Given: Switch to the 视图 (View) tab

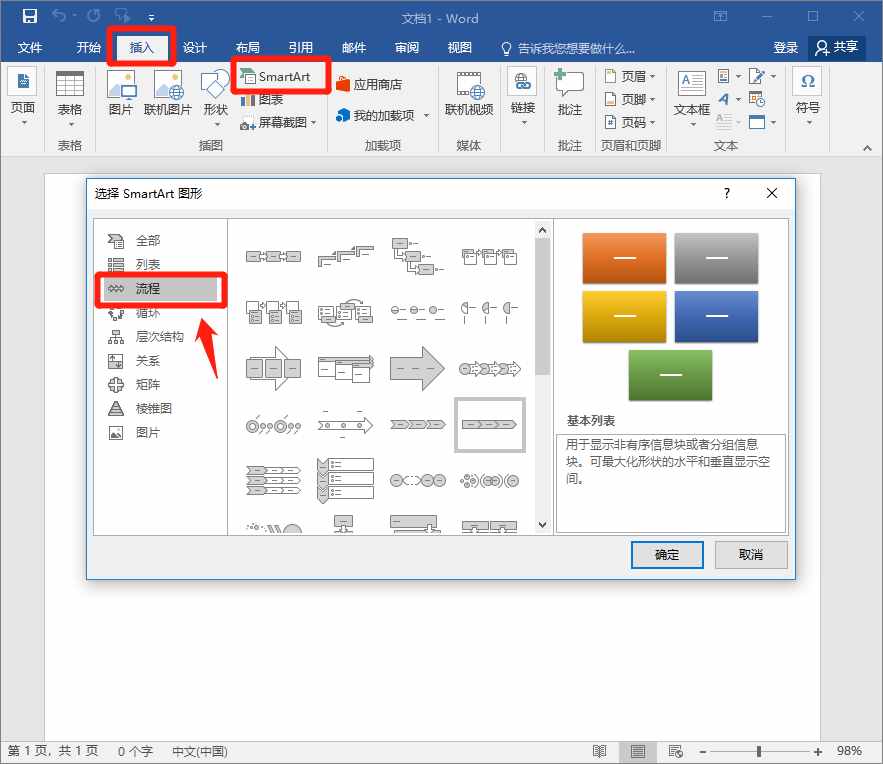Looking at the screenshot, I should 460,48.
